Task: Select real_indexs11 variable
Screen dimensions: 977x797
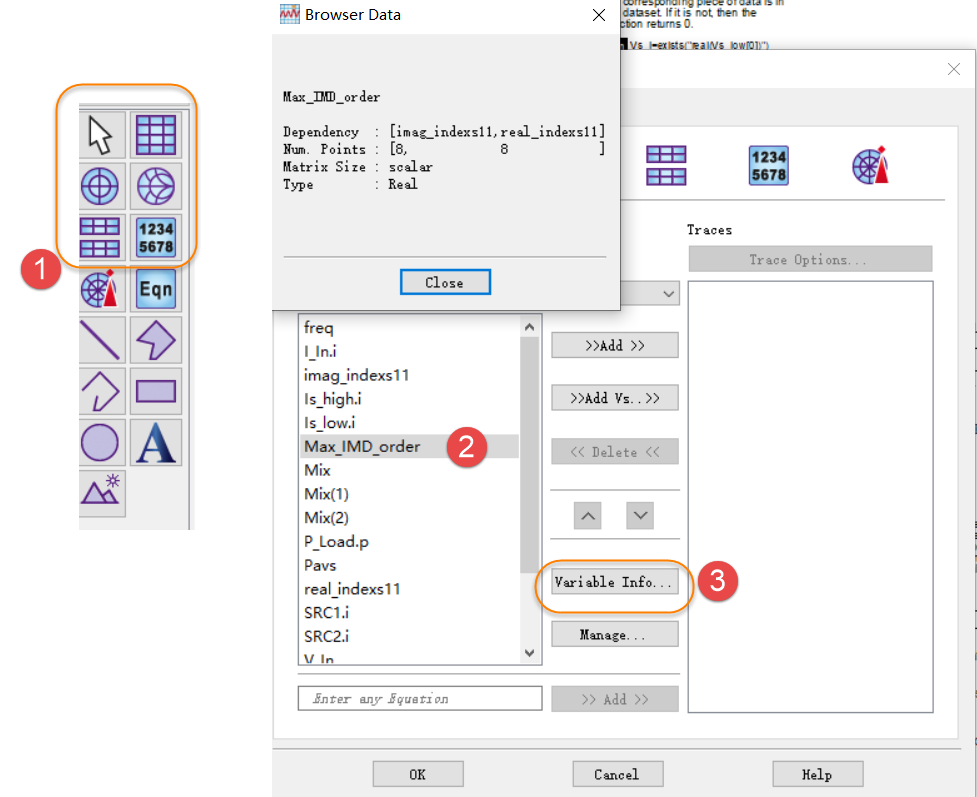Action: pos(409,589)
